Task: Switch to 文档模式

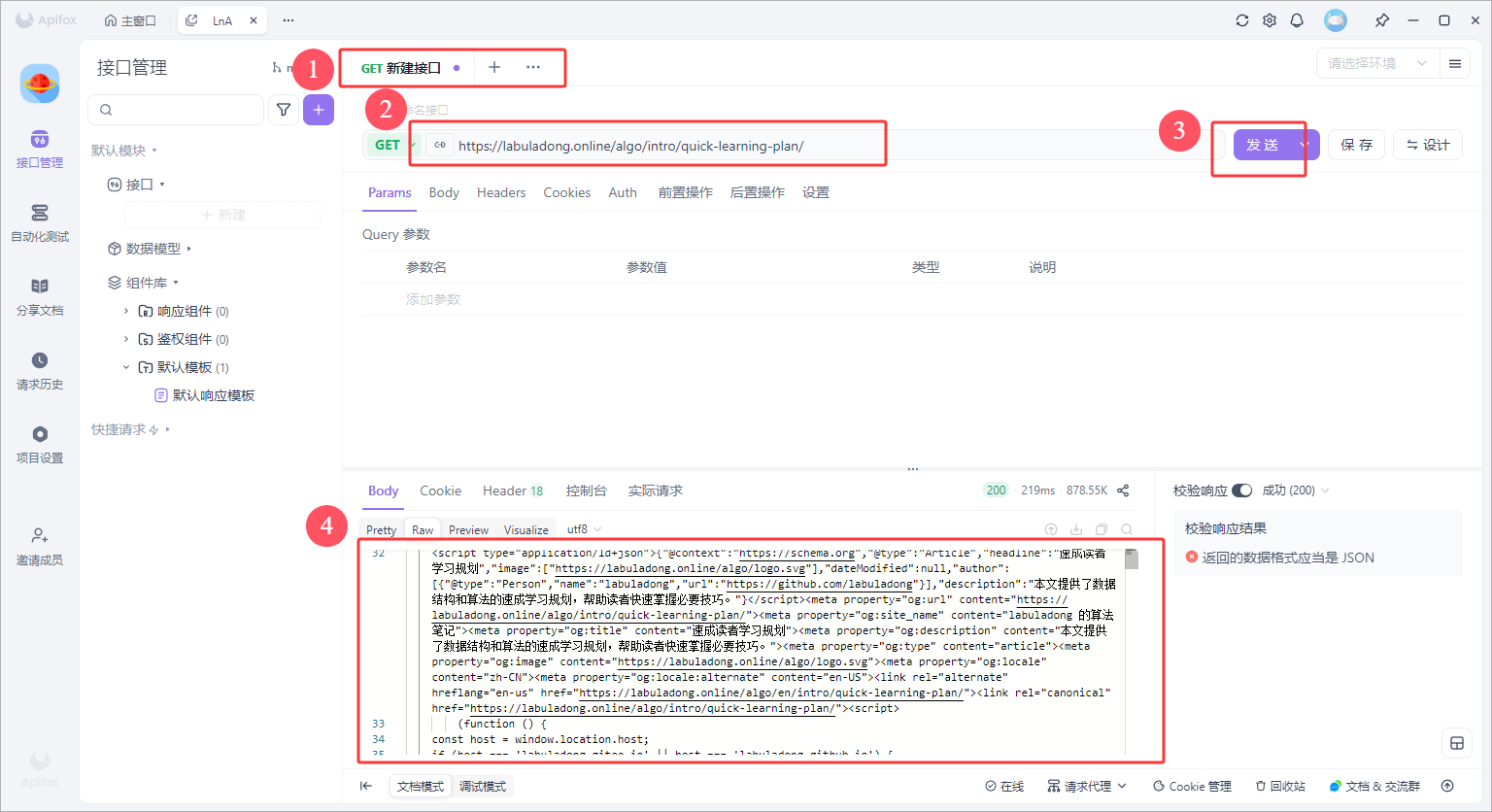Action: 420,786
